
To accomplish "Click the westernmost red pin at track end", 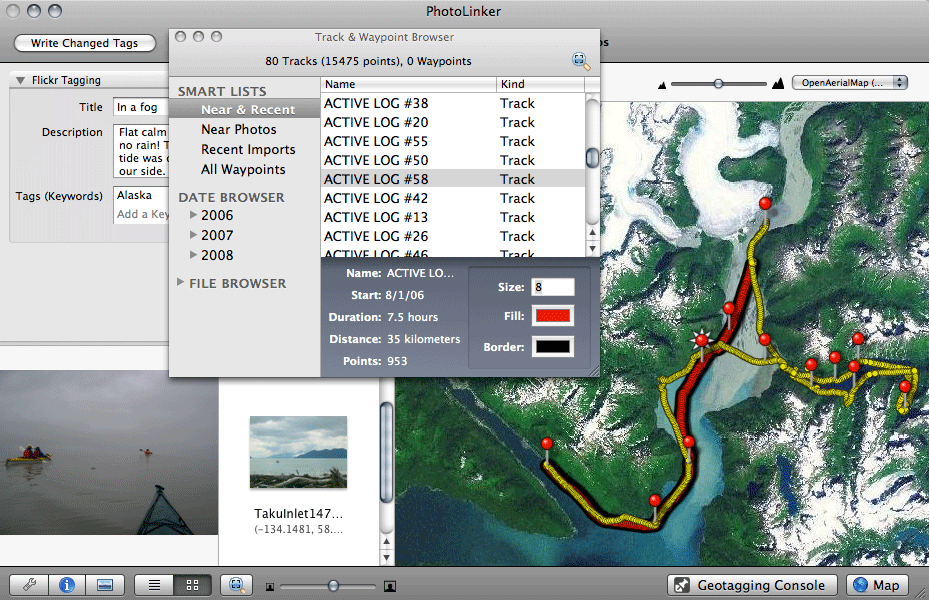I will (x=547, y=444).
